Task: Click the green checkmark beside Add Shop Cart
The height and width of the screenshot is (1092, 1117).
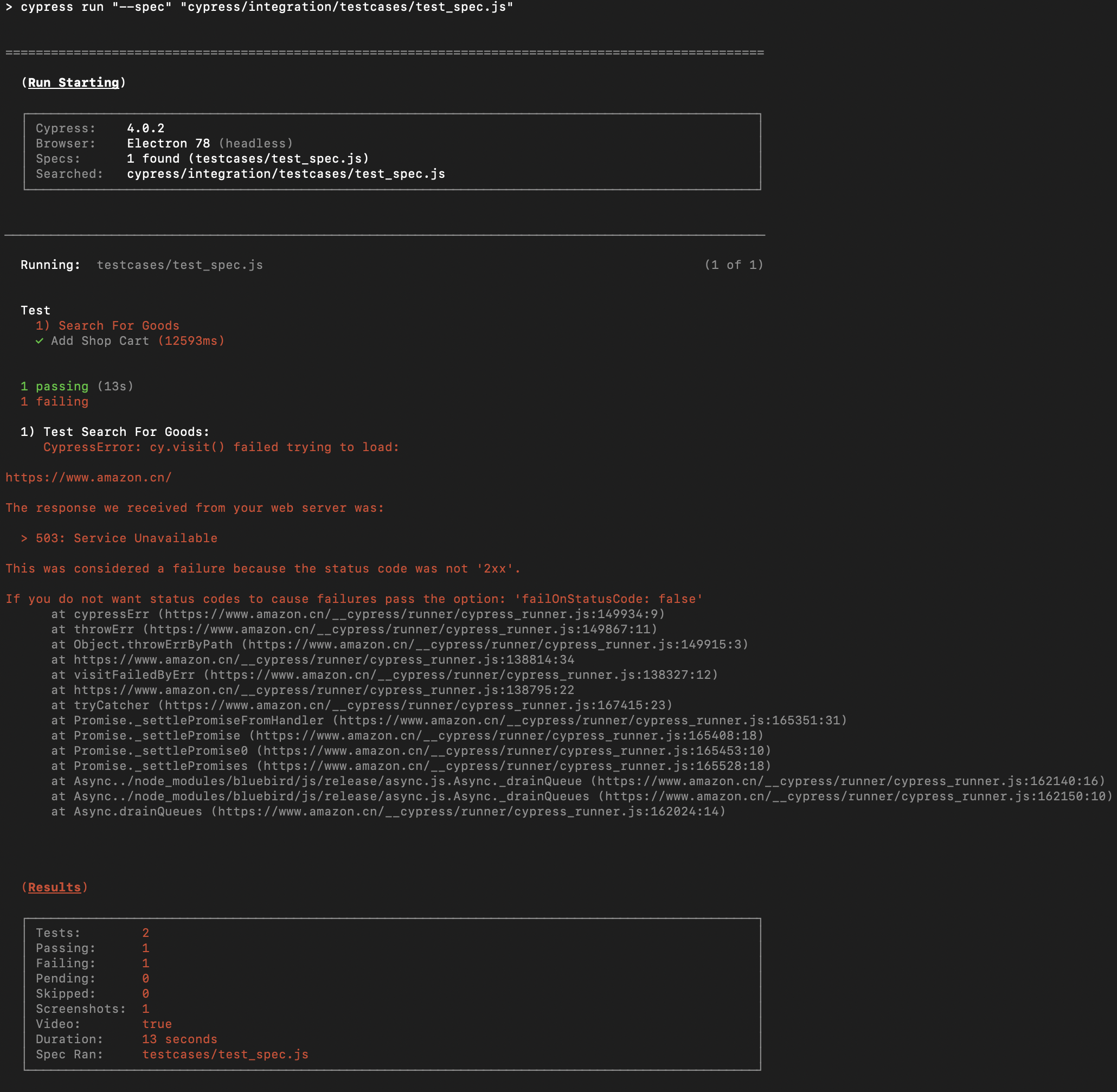Action: point(39,341)
